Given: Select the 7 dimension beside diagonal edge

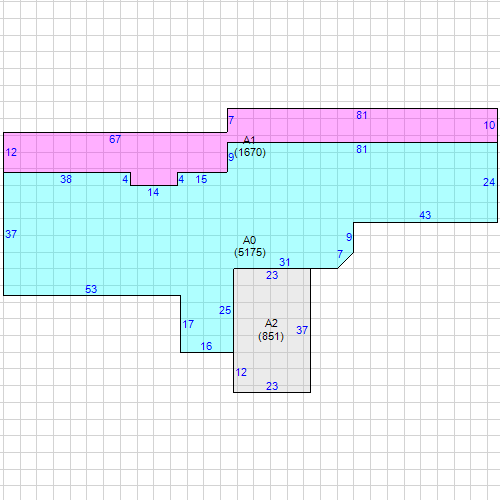Looking at the screenshot, I should [340, 254].
